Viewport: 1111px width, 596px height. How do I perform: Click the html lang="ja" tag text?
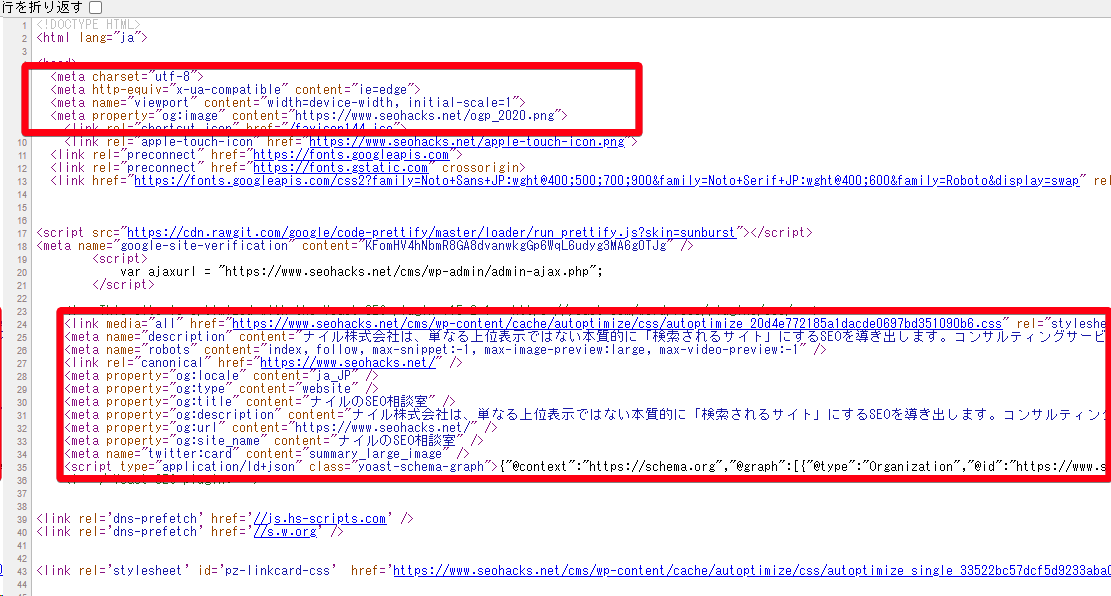(x=92, y=38)
